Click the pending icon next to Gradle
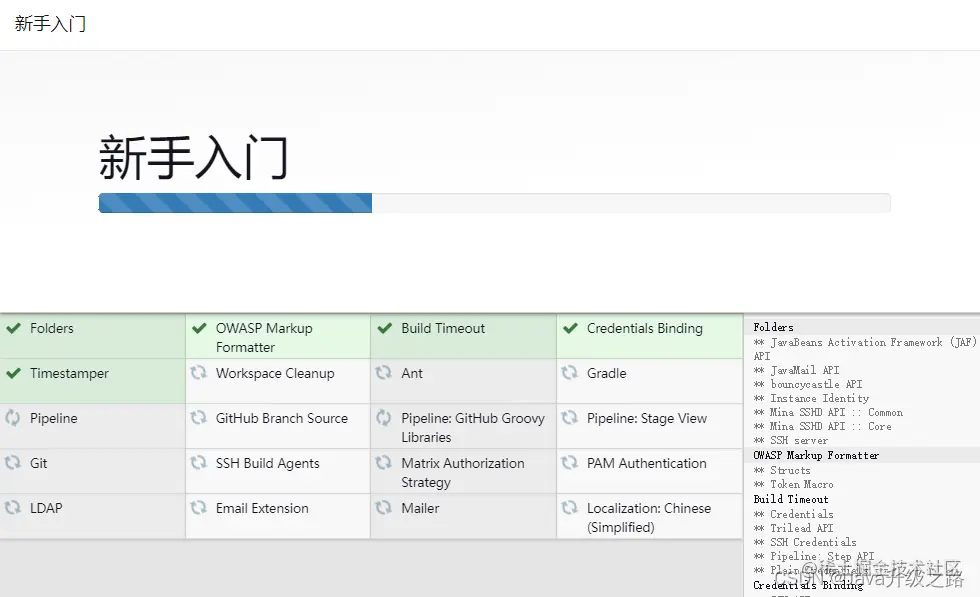 tap(569, 373)
